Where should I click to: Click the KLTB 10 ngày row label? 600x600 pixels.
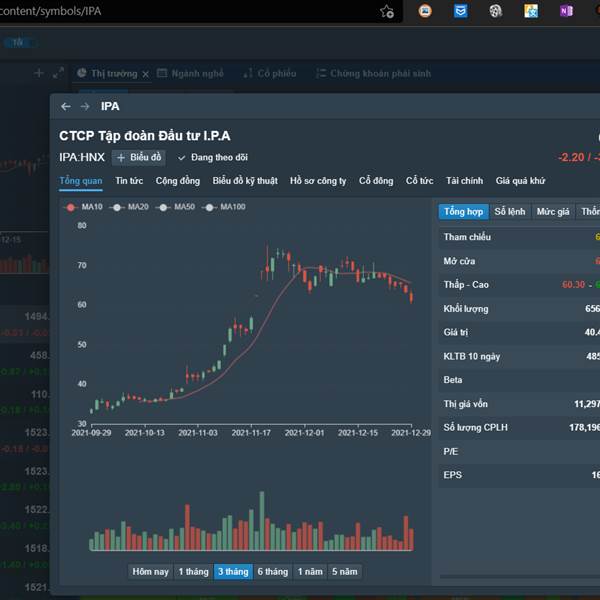click(471, 356)
